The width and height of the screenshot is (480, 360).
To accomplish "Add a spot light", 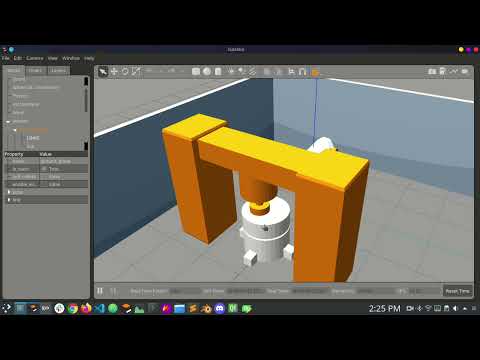I will [x=242, y=72].
